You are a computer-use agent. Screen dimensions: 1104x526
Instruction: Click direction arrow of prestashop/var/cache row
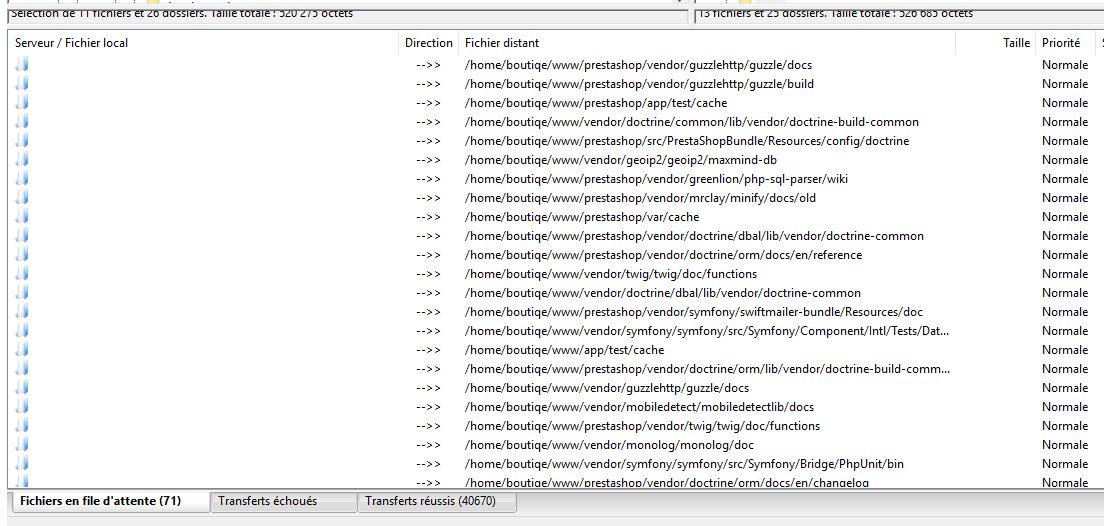pyautogui.click(x=428, y=217)
